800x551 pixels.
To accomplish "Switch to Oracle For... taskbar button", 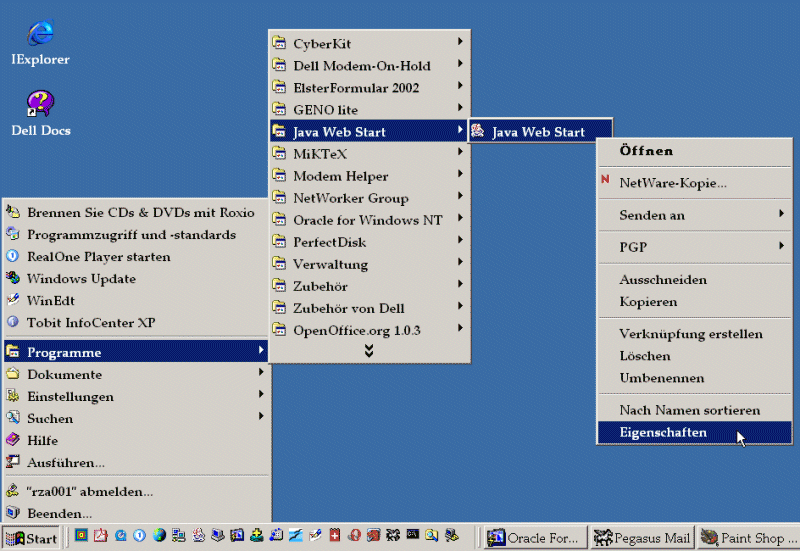I will coord(535,538).
